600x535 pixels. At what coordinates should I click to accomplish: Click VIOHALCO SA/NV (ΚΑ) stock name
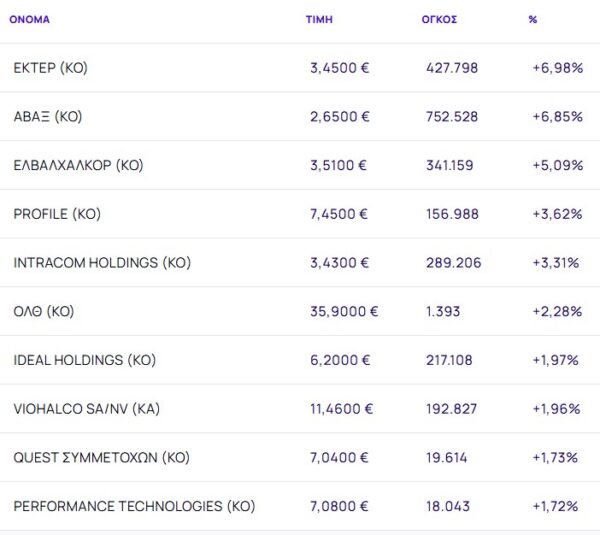click(x=86, y=409)
